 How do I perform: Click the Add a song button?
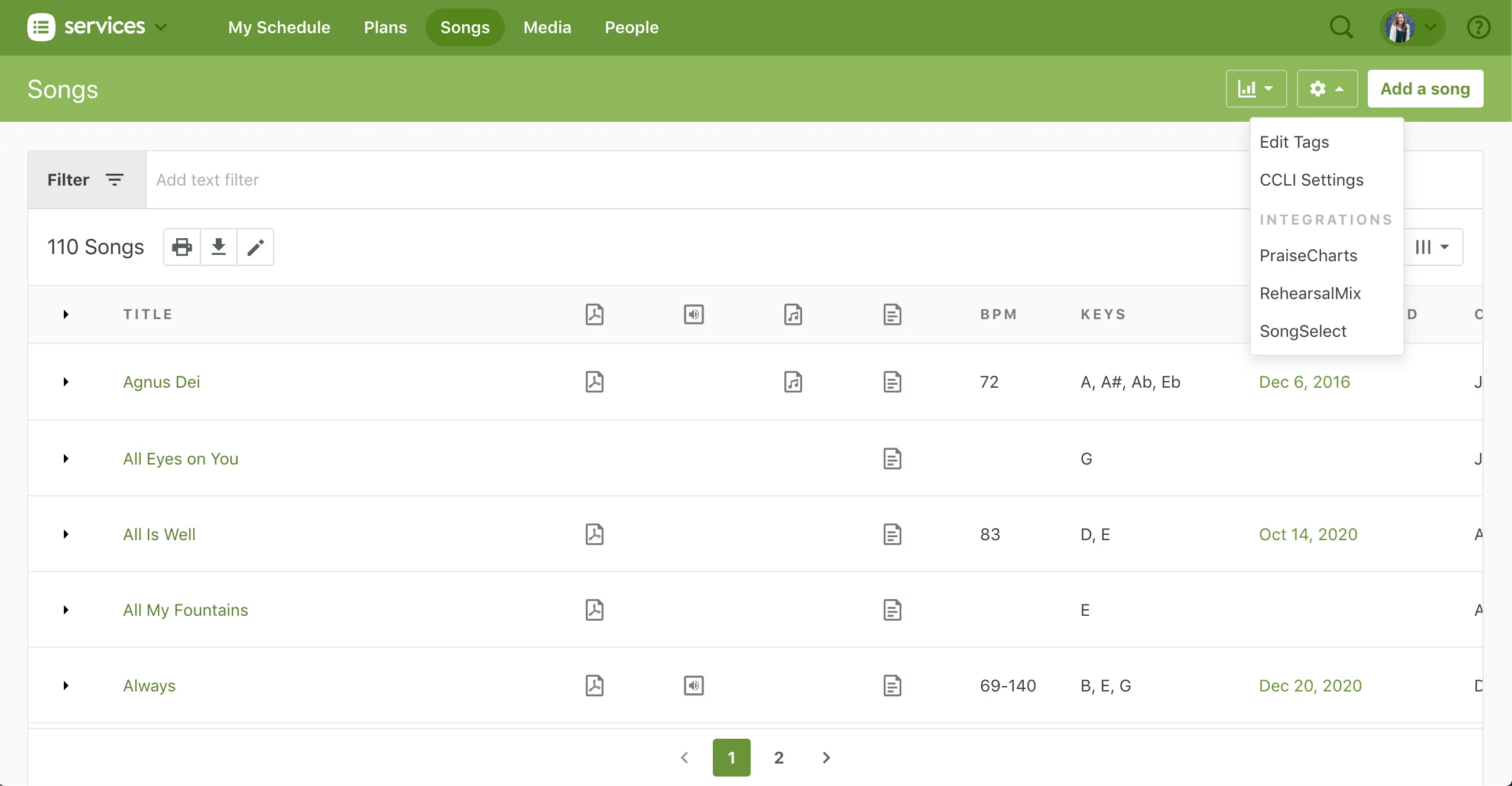tap(1425, 89)
